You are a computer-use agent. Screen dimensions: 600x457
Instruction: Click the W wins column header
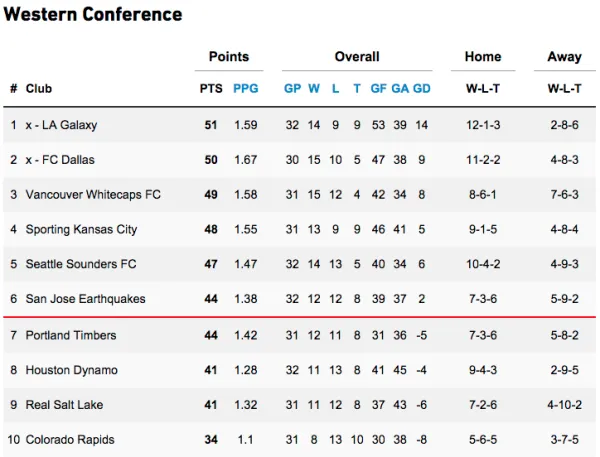click(314, 89)
